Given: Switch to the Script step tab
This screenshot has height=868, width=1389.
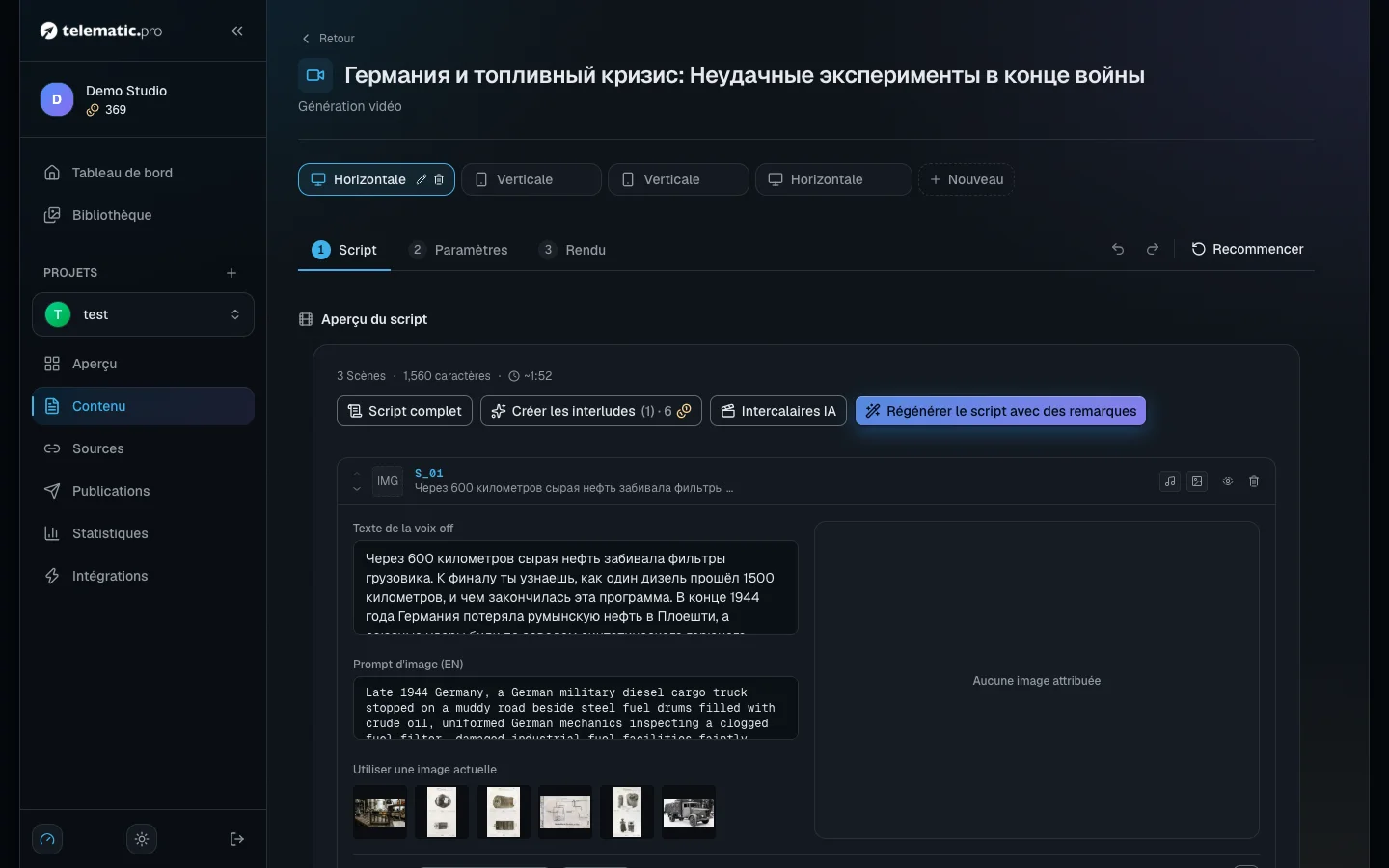Looking at the screenshot, I should [344, 250].
